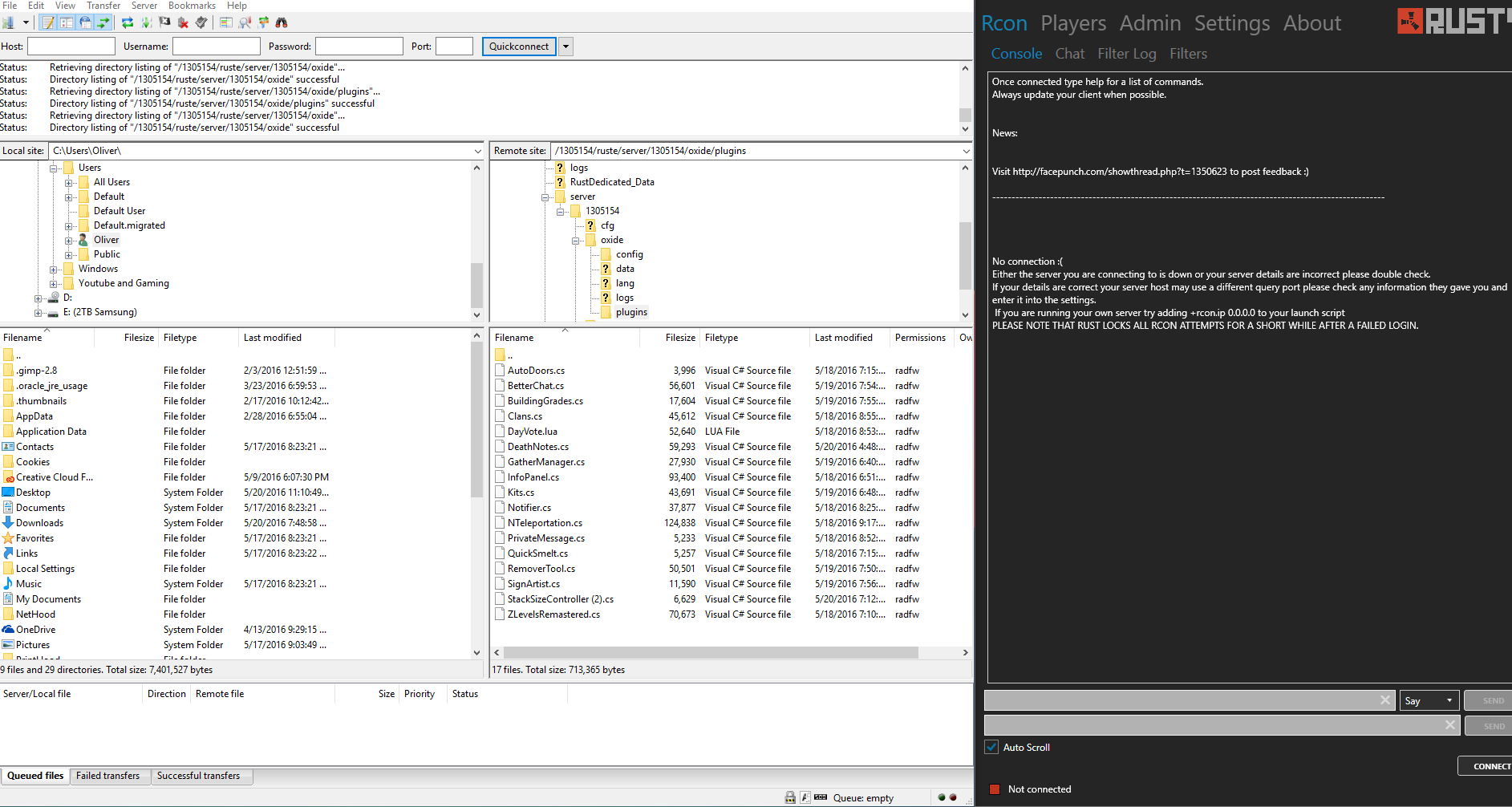Click the local file list scroll down arrow
This screenshot has height=807, width=1512.
[476, 653]
